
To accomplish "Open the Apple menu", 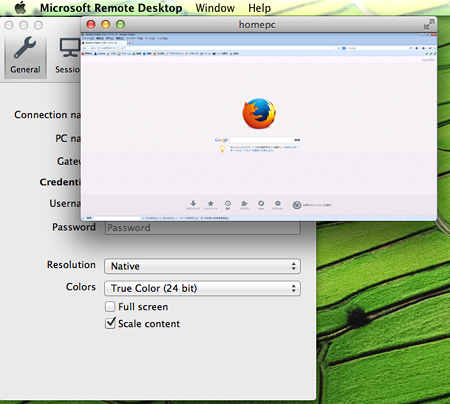I will tap(20, 8).
